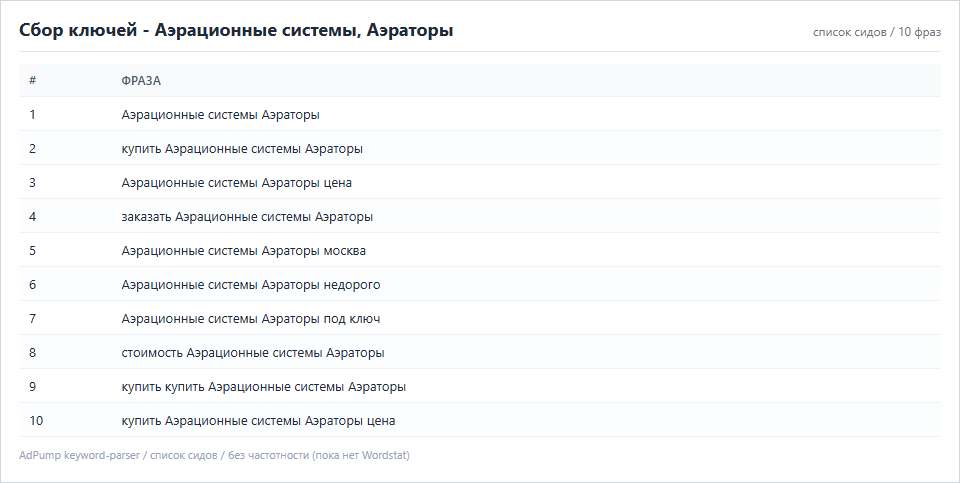The height and width of the screenshot is (483, 960).
Task: Click row number 9 cell
Action: pos(32,387)
